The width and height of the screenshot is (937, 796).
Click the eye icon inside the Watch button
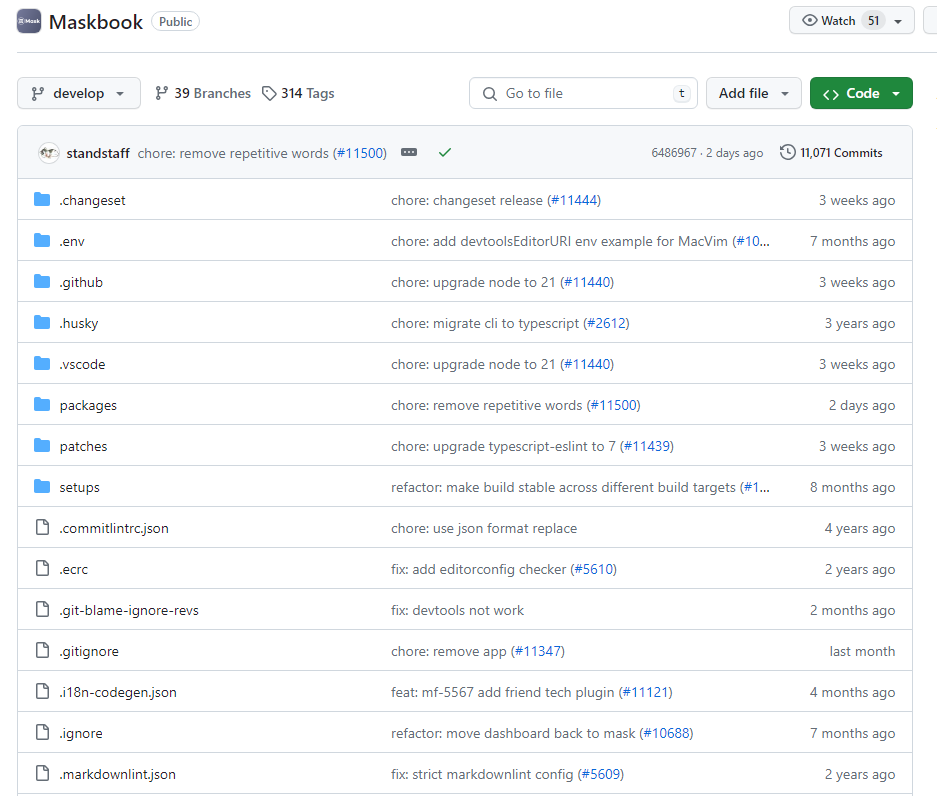point(809,20)
